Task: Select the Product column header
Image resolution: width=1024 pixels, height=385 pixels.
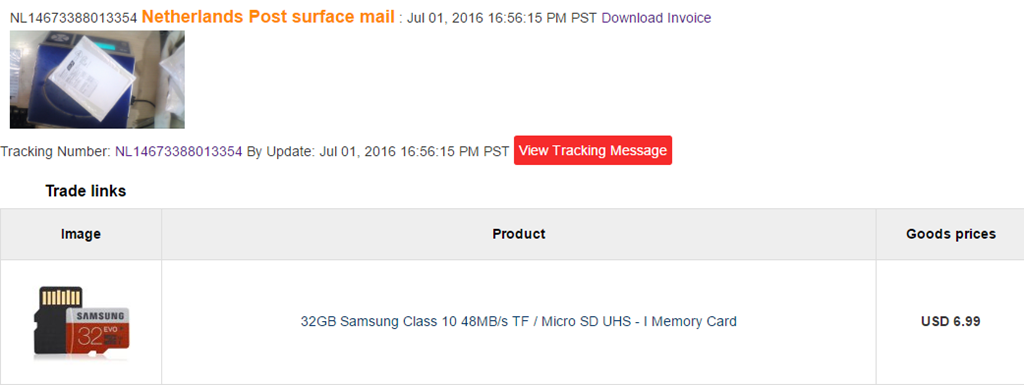Action: point(519,234)
